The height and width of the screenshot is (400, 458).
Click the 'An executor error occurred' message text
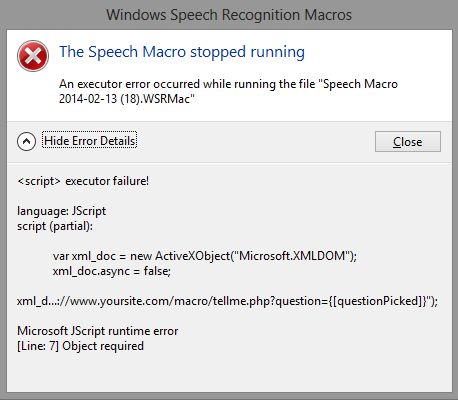point(228,91)
